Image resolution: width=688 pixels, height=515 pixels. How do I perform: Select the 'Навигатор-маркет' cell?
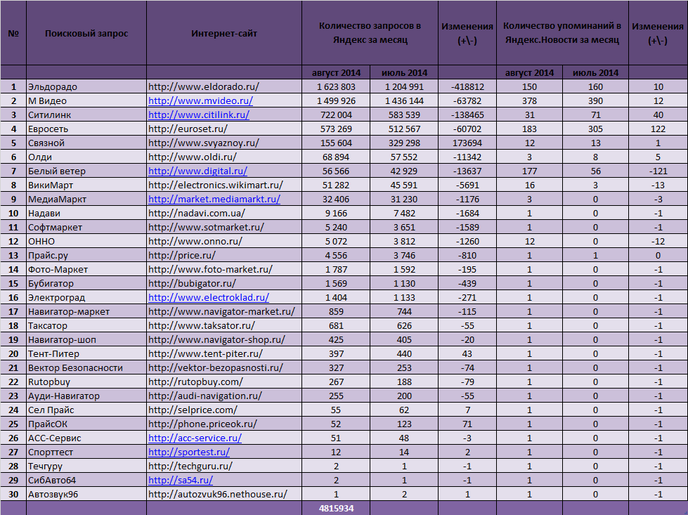(x=86, y=311)
